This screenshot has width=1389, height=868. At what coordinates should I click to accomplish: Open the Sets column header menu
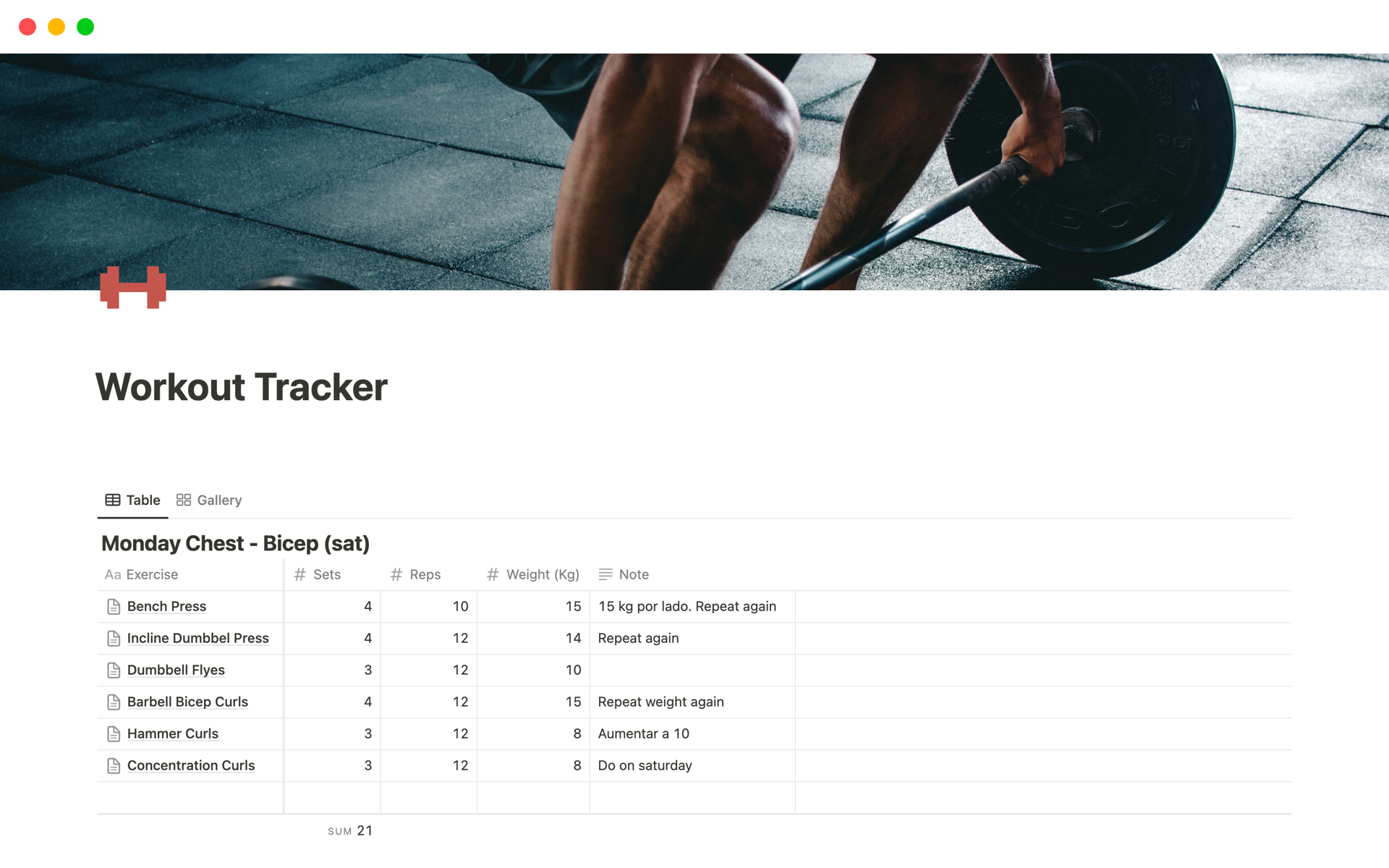[327, 575]
